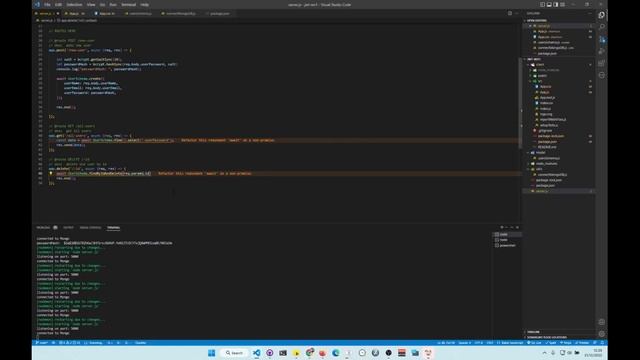Click the git branch status item
The image size is (640, 360).
42,343
